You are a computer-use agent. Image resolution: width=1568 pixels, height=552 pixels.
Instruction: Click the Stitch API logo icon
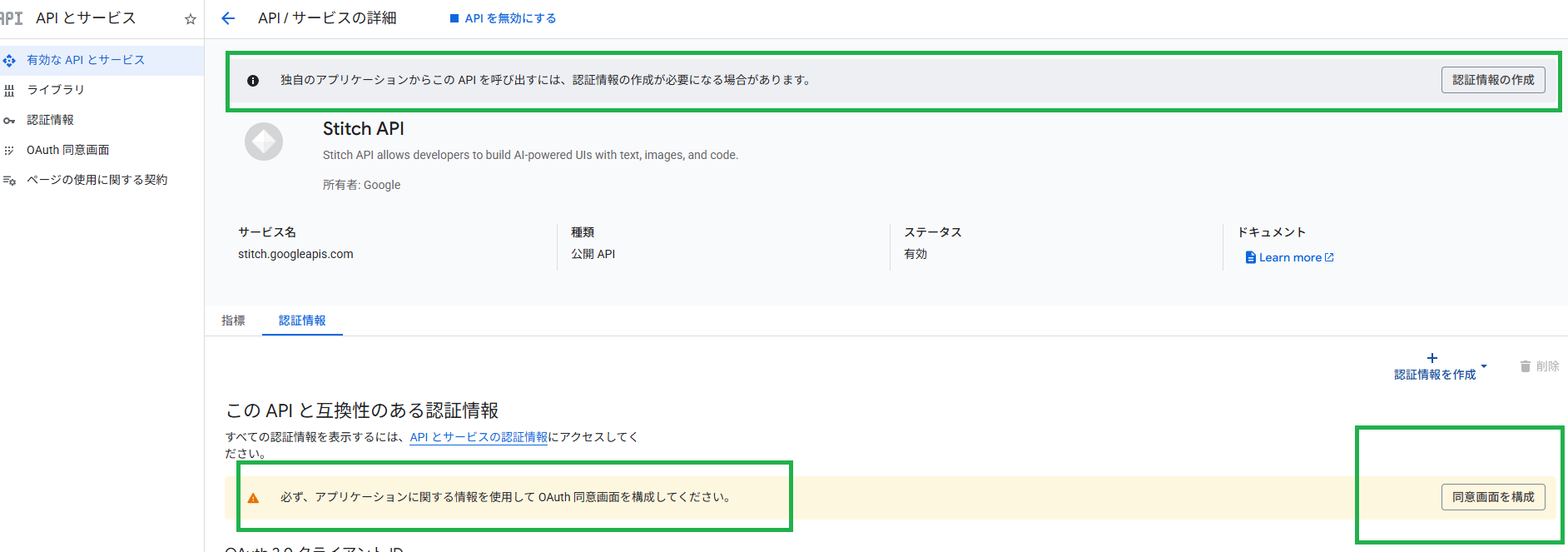click(264, 142)
